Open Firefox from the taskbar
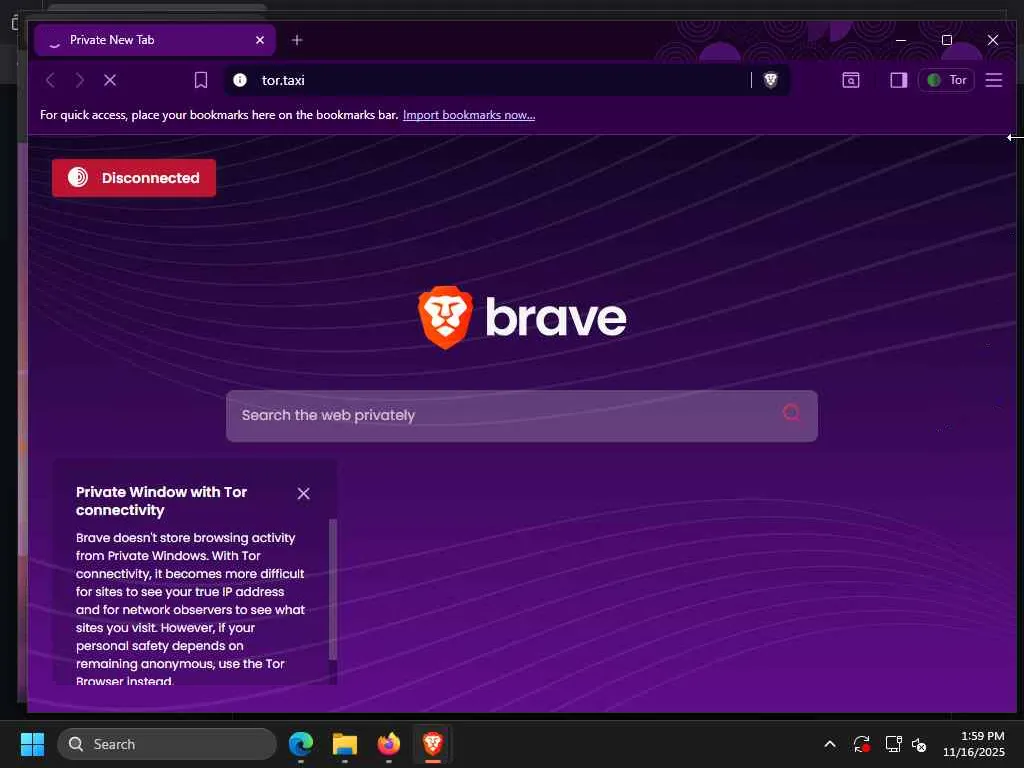Viewport: 1024px width, 768px height. coord(389,744)
